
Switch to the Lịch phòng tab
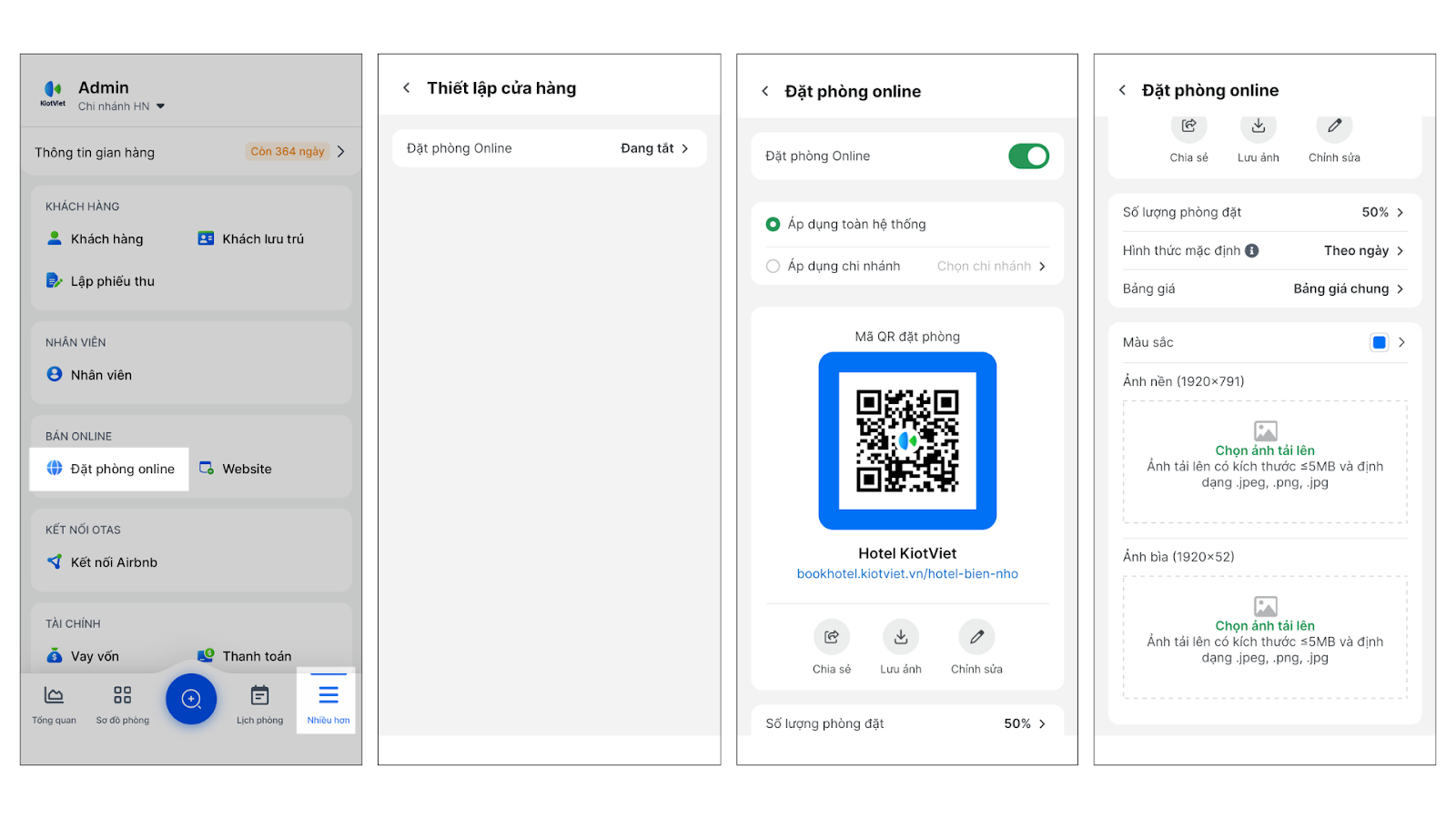coord(259,704)
